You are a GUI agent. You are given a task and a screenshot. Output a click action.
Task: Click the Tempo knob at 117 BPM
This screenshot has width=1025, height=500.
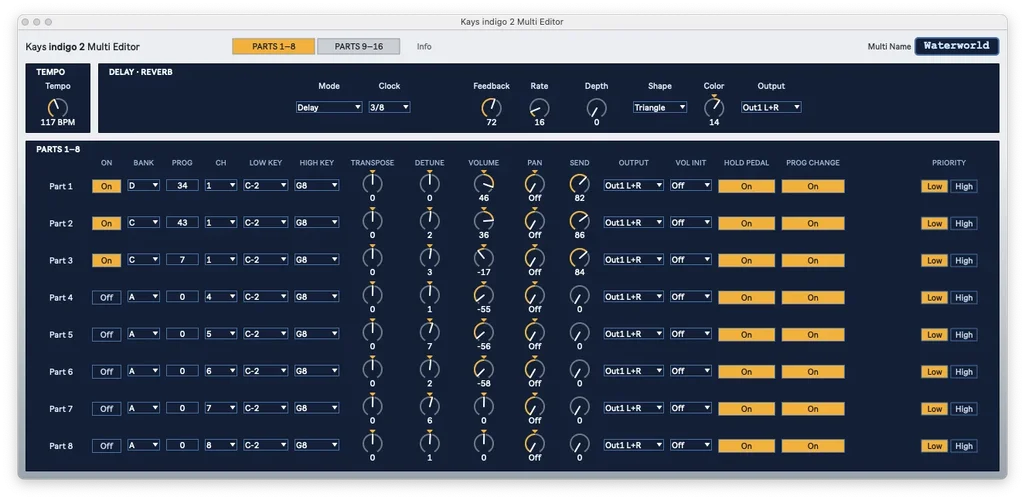pos(58,108)
